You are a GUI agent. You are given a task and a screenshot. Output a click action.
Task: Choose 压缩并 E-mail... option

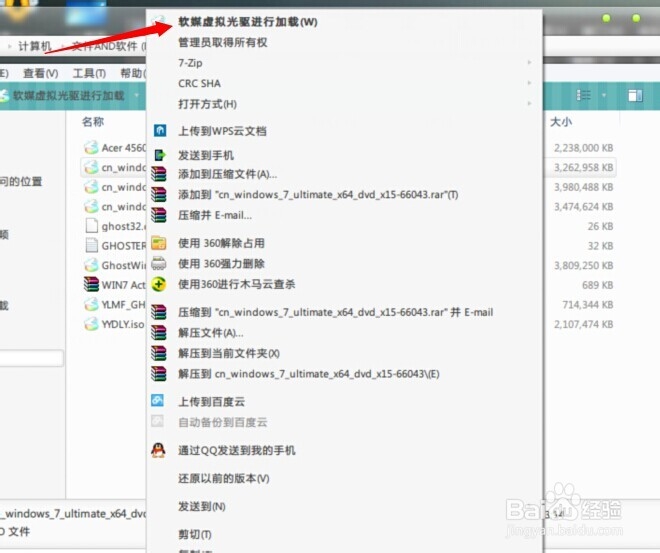215,215
